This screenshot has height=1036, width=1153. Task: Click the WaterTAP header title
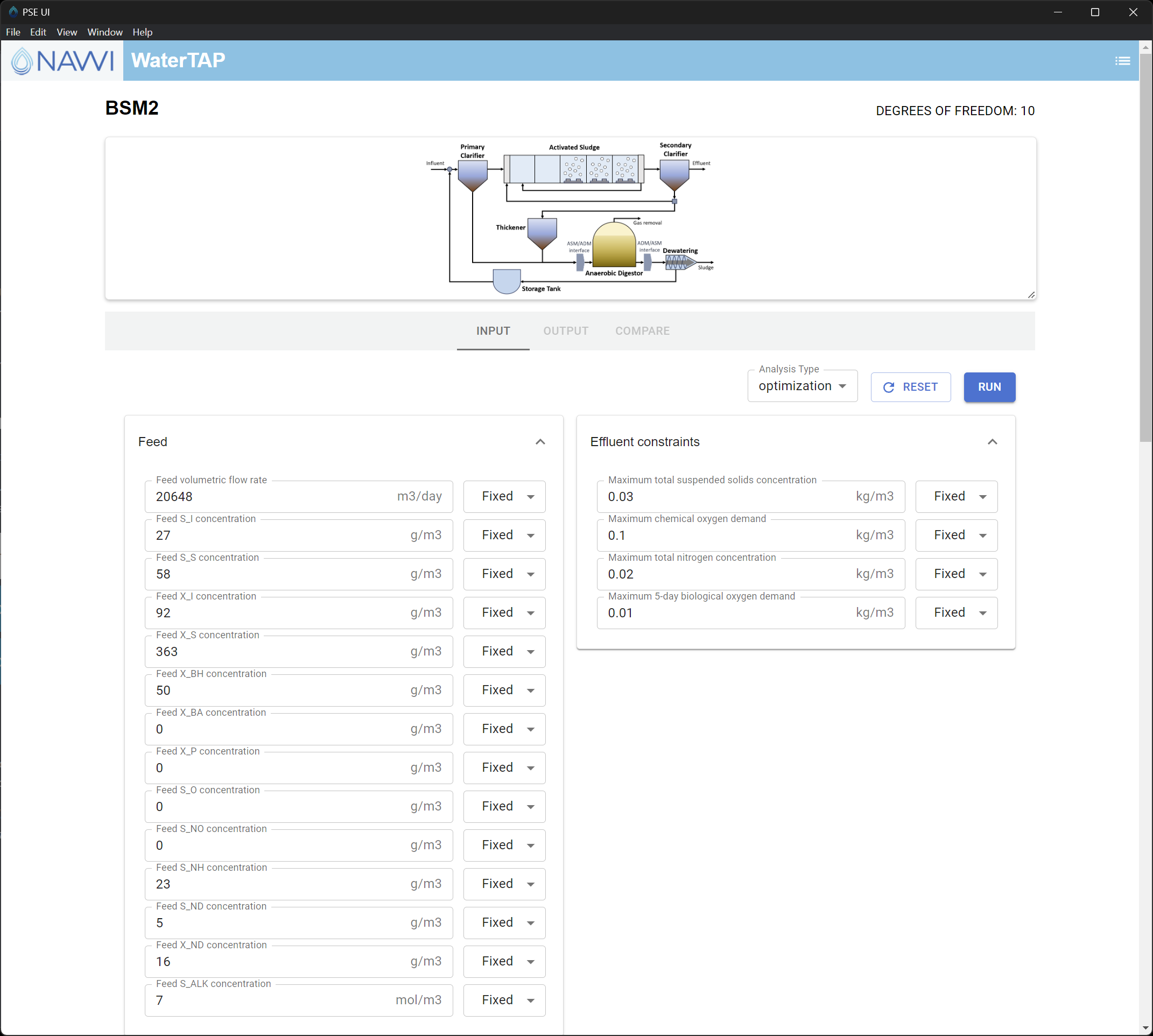click(x=178, y=60)
